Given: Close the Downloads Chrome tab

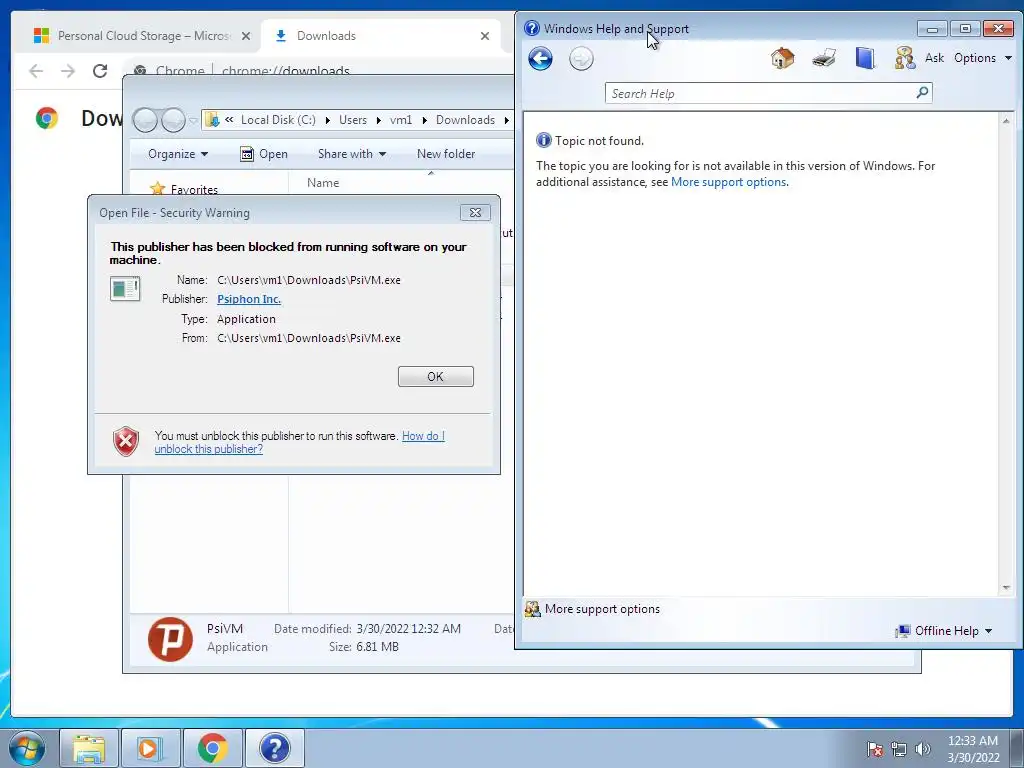Looking at the screenshot, I should [x=485, y=36].
